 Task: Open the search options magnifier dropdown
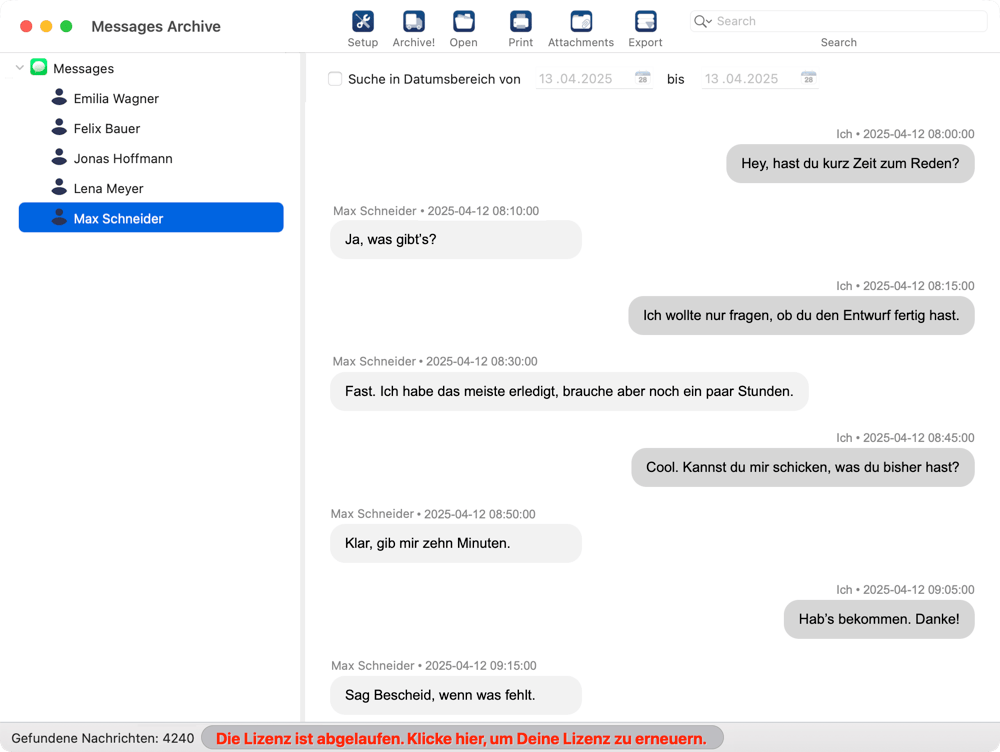tap(703, 21)
